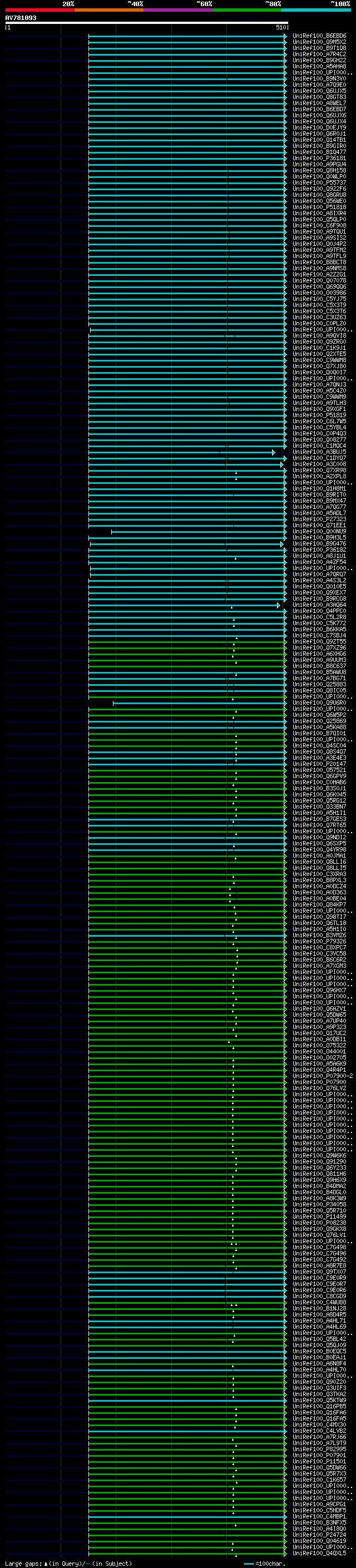This screenshot has height=1568, width=356.
Task: Click the red ~20% identity color bar
Action: [39, 10]
